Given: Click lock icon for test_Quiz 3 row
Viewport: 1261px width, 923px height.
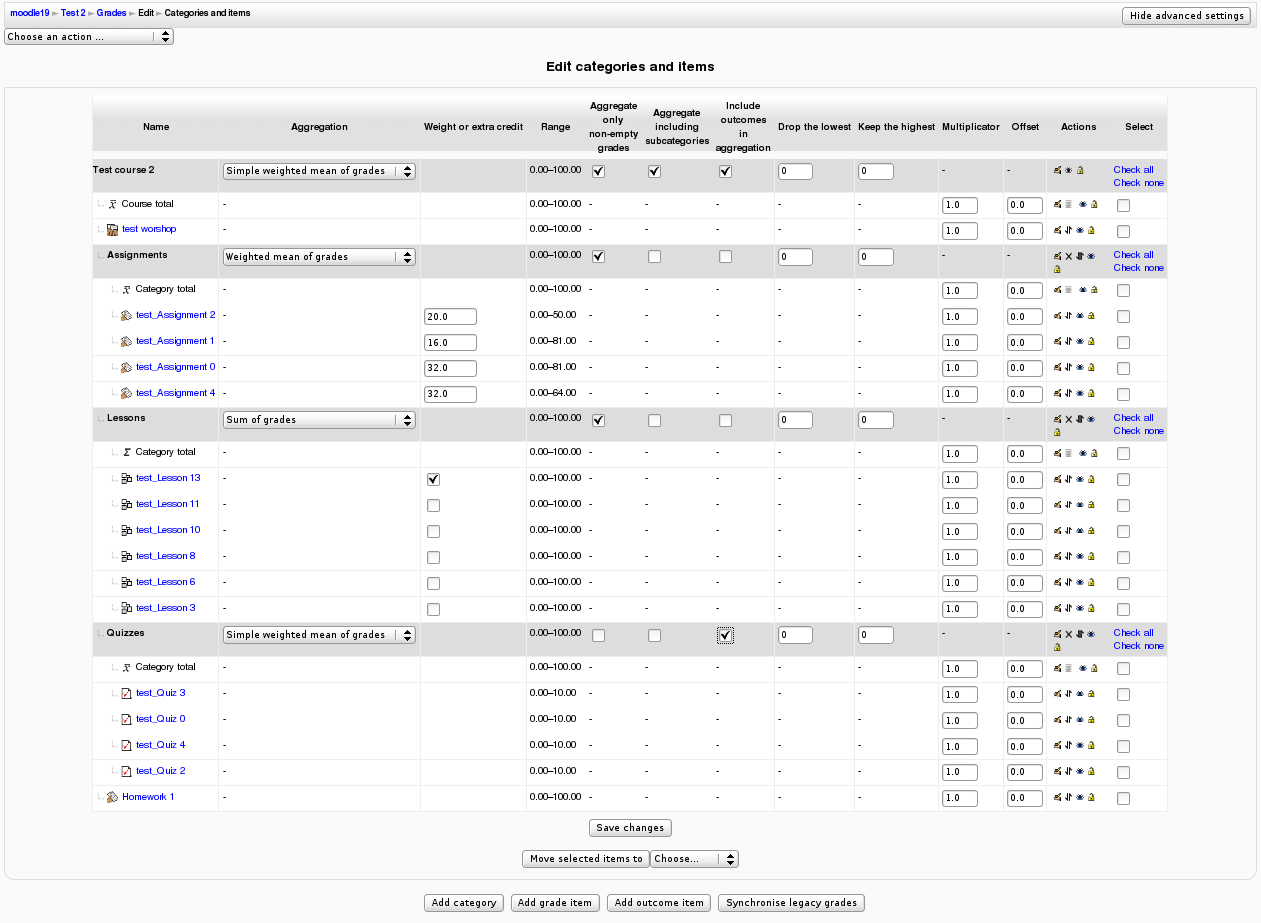Looking at the screenshot, I should 1091,694.
